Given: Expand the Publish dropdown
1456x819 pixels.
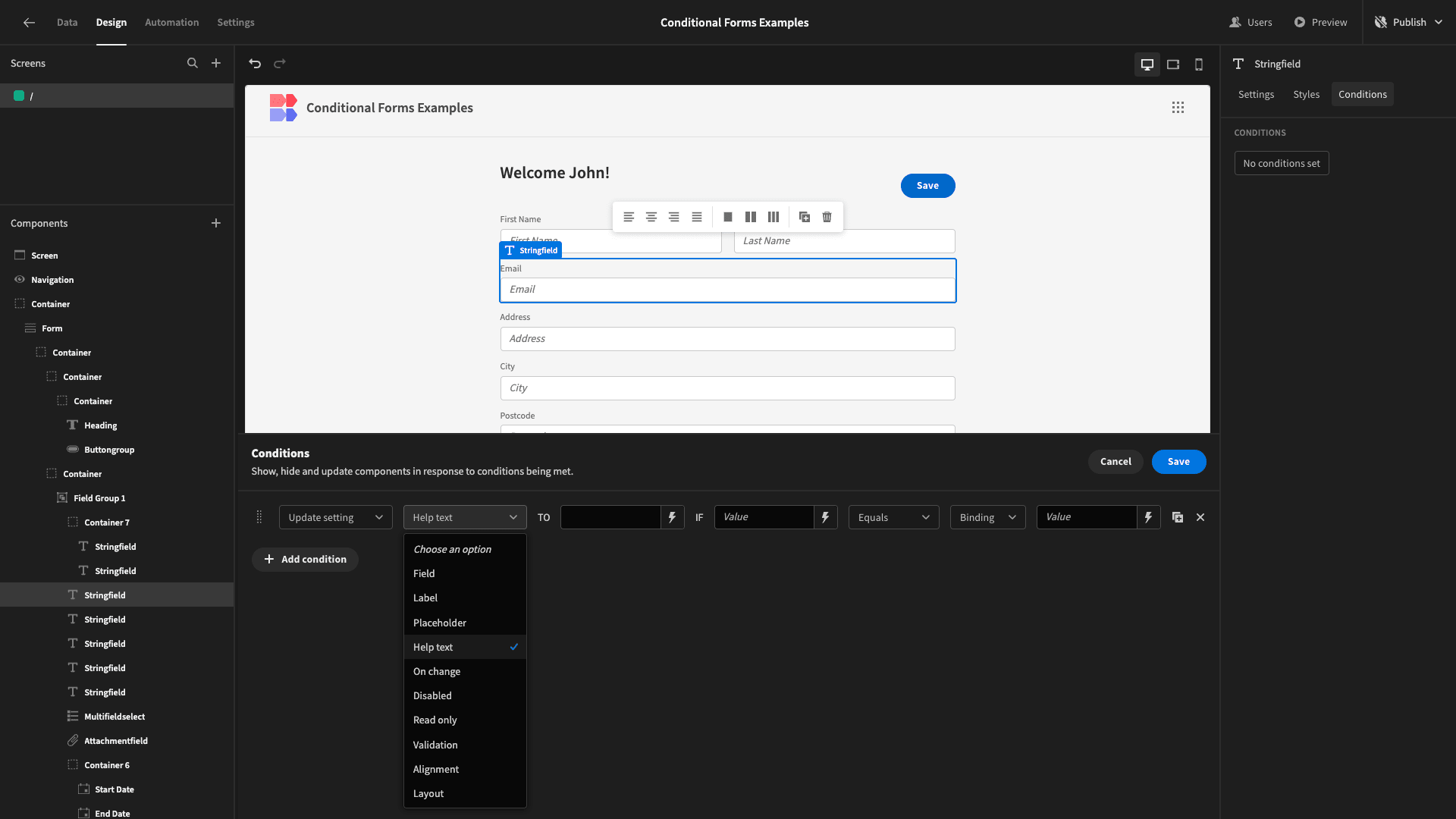Looking at the screenshot, I should click(1409, 23).
